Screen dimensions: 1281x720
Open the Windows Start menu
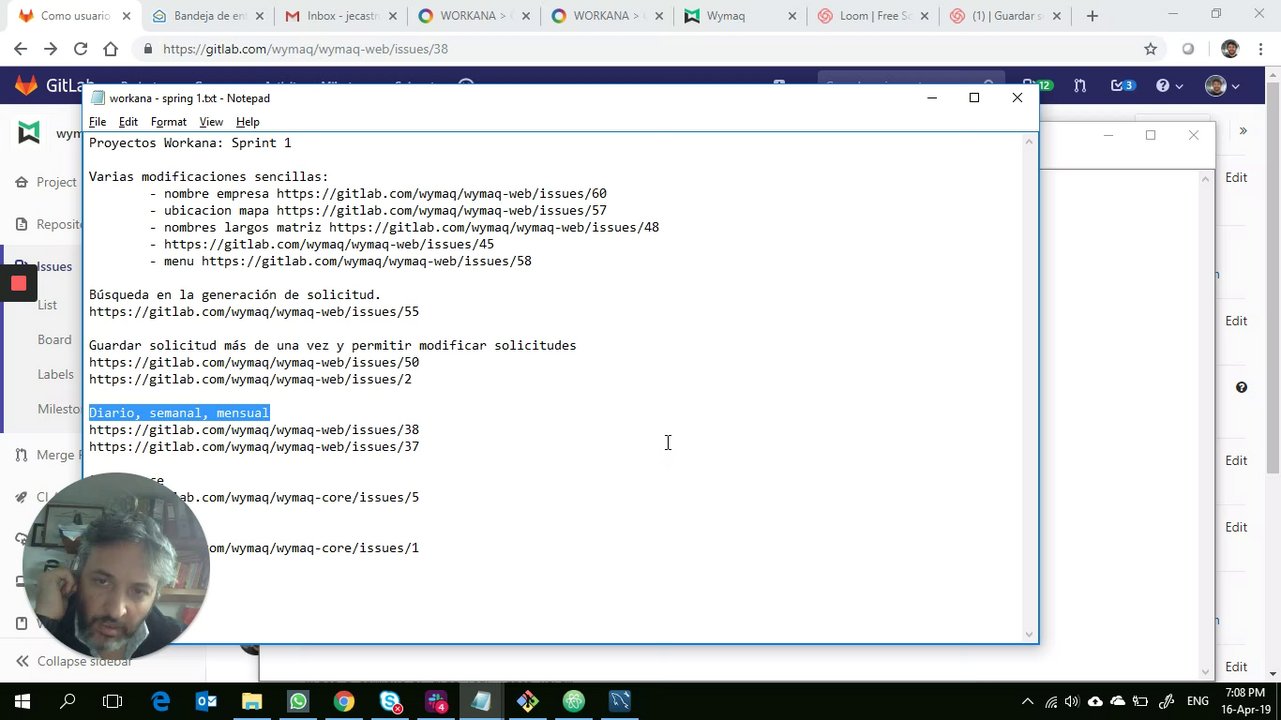[22, 701]
